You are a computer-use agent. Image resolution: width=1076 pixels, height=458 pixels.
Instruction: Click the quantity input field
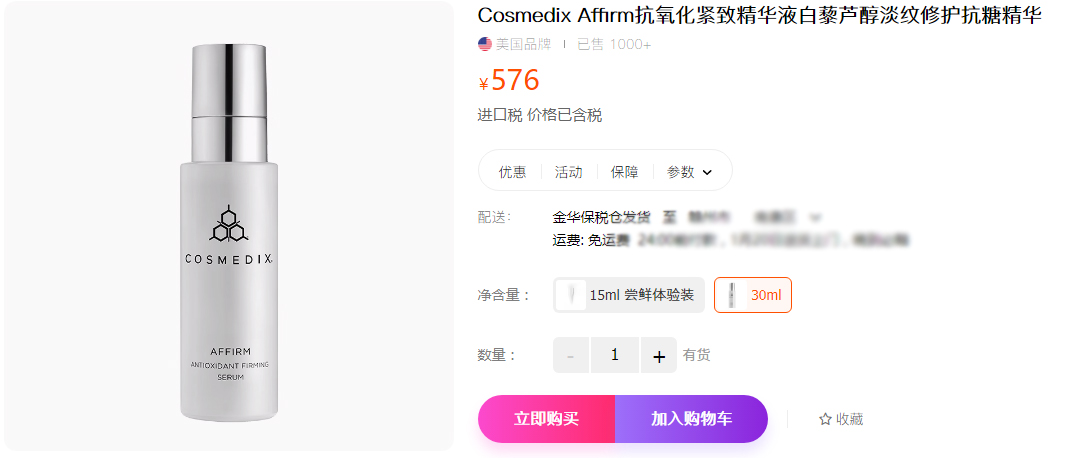[x=615, y=355]
